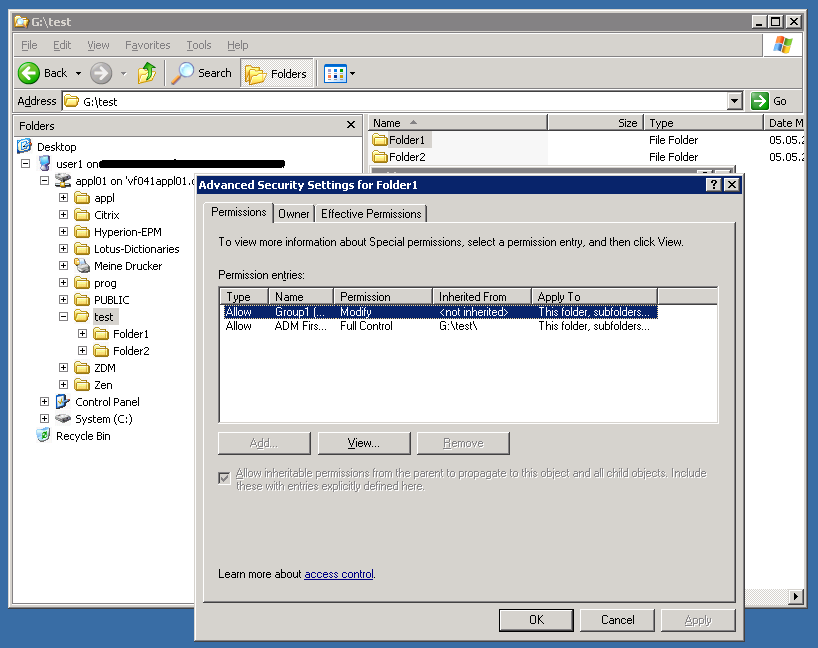This screenshot has height=648, width=818.
Task: Open the Views icon in toolbar
Action: [335, 74]
